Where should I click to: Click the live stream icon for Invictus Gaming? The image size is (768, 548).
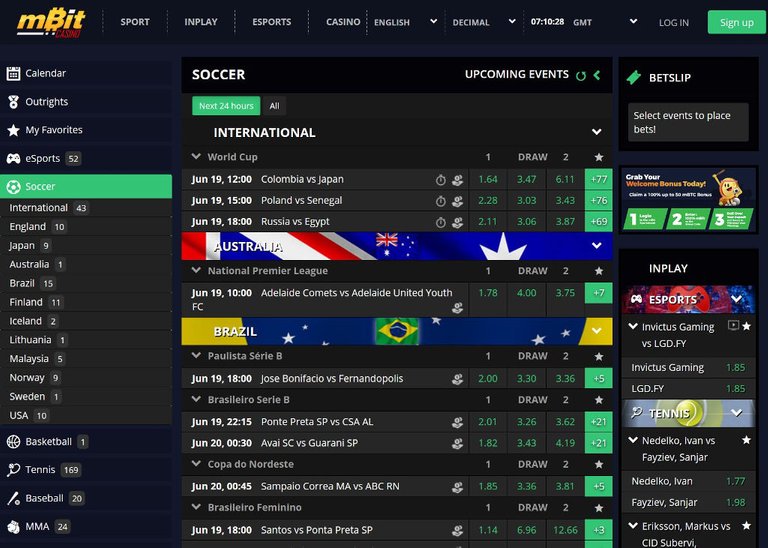point(733,325)
